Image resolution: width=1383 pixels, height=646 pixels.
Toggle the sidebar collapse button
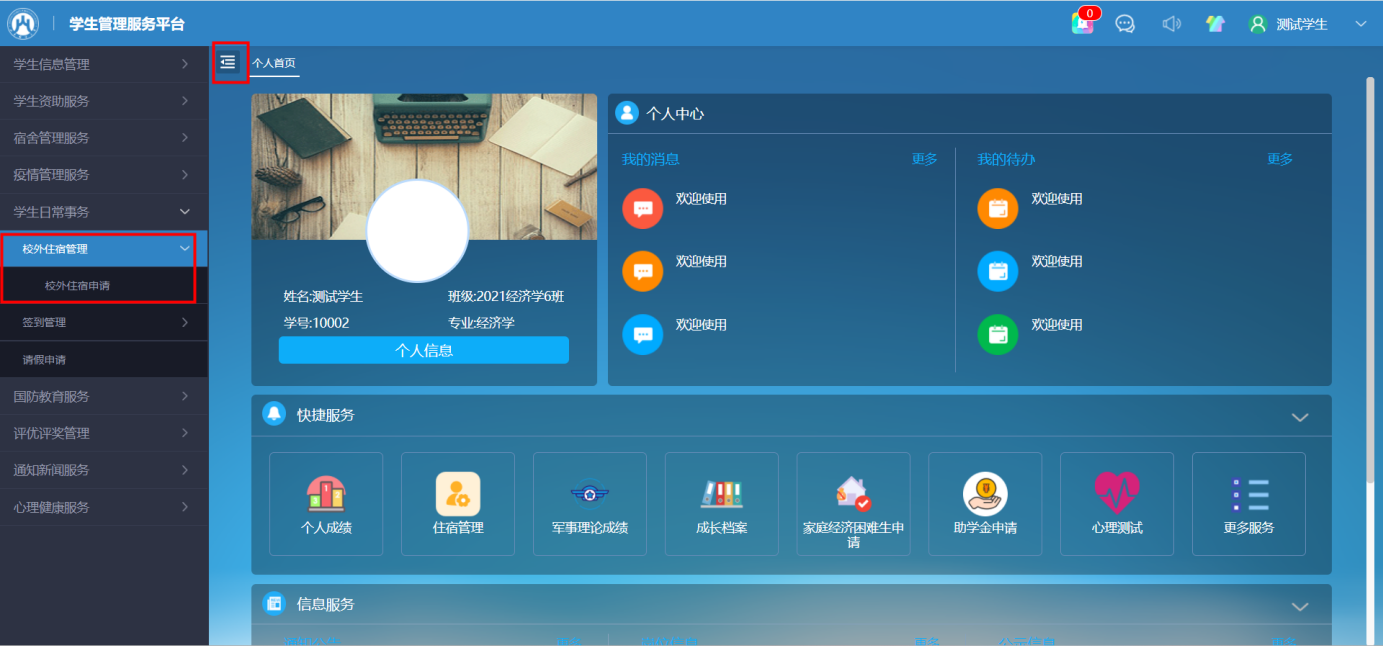point(229,62)
